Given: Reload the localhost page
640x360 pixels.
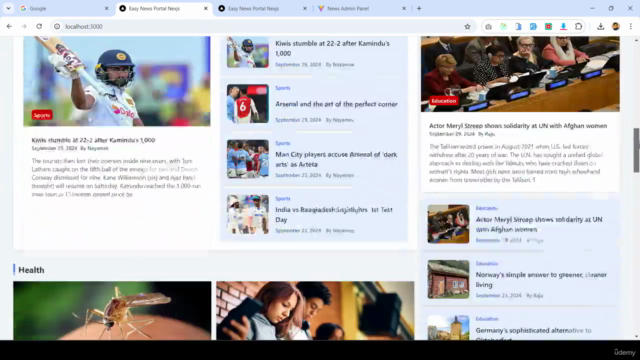Looking at the screenshot, I should [x=39, y=27].
